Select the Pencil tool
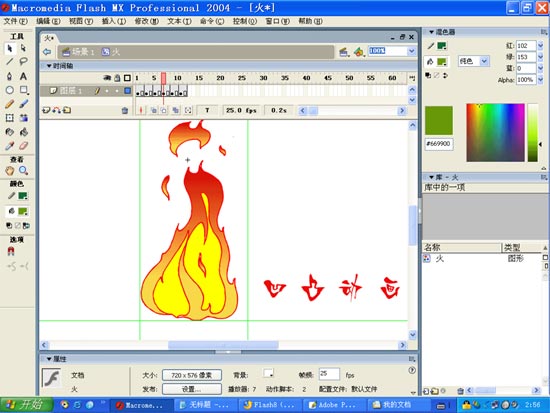This screenshot has height=413, width=550. pyautogui.click(x=9, y=104)
